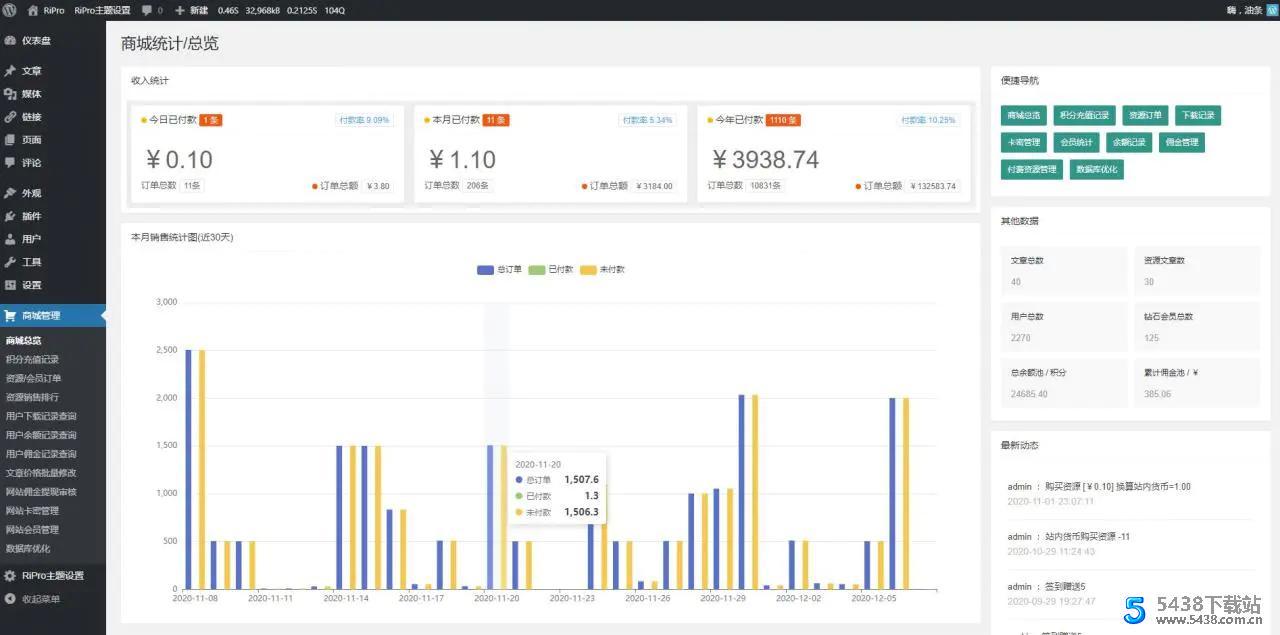Open 媒体 media library in sidebar
Screen dimensions: 1280x635
[x=31, y=94]
